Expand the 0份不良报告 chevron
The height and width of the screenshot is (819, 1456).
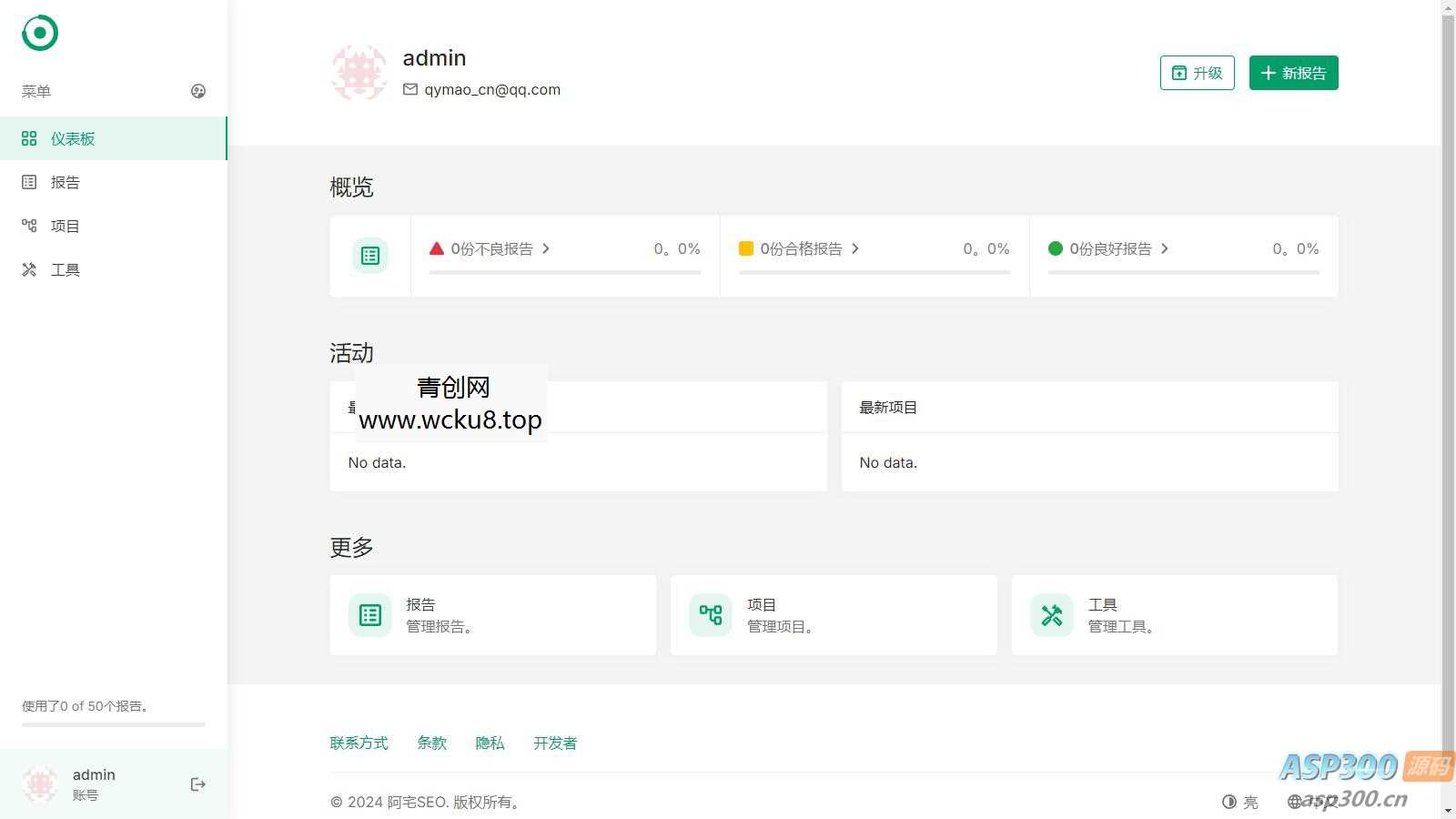pyautogui.click(x=547, y=248)
